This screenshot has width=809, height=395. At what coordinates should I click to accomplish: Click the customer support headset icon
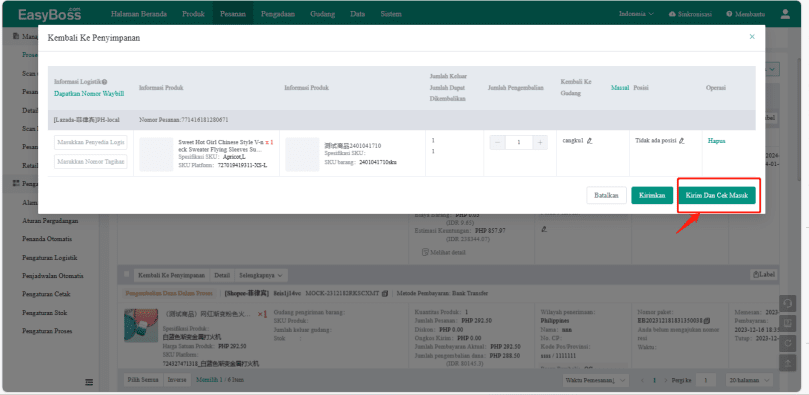(787, 304)
